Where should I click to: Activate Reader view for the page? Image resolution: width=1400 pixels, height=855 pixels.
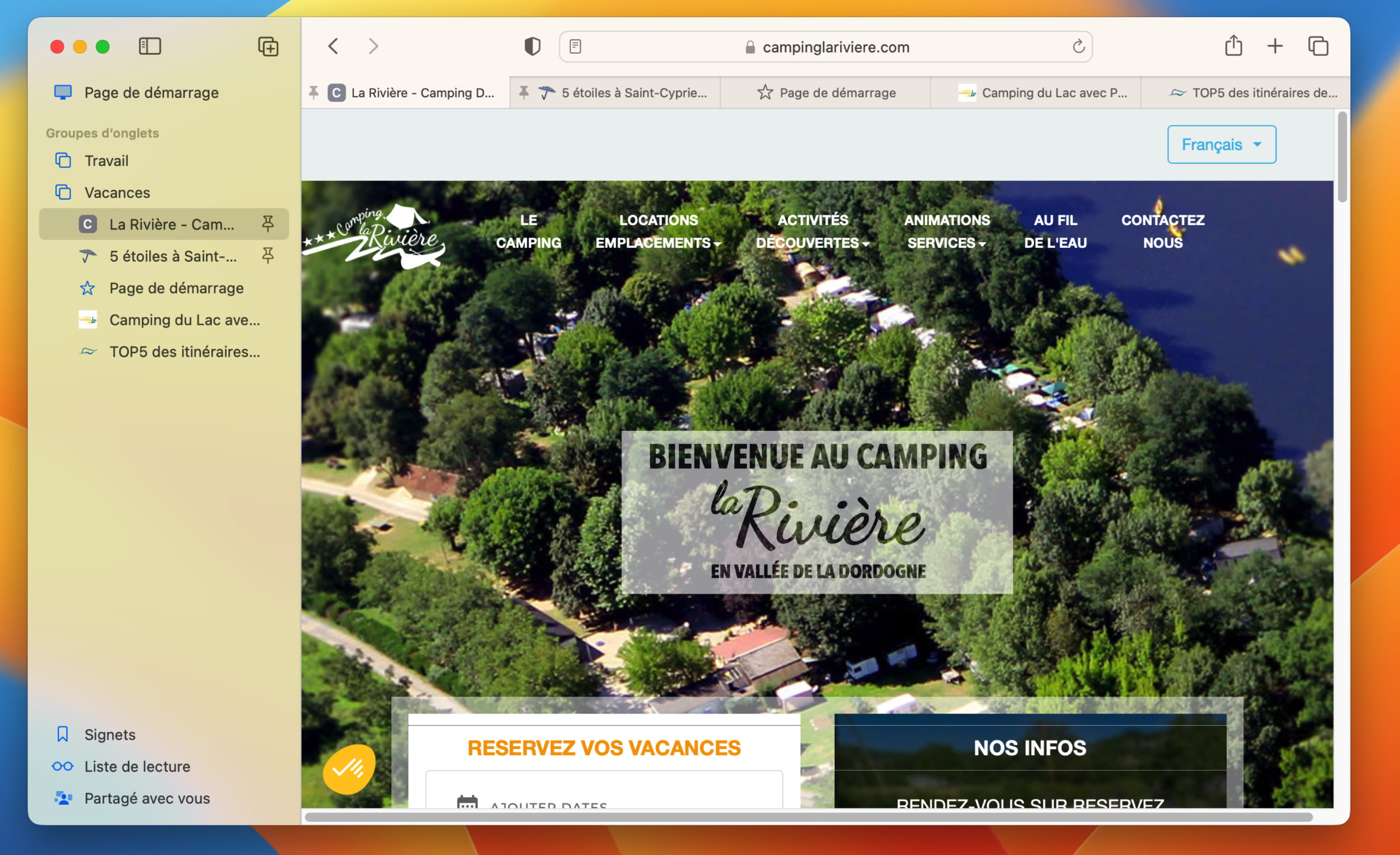pos(576,47)
